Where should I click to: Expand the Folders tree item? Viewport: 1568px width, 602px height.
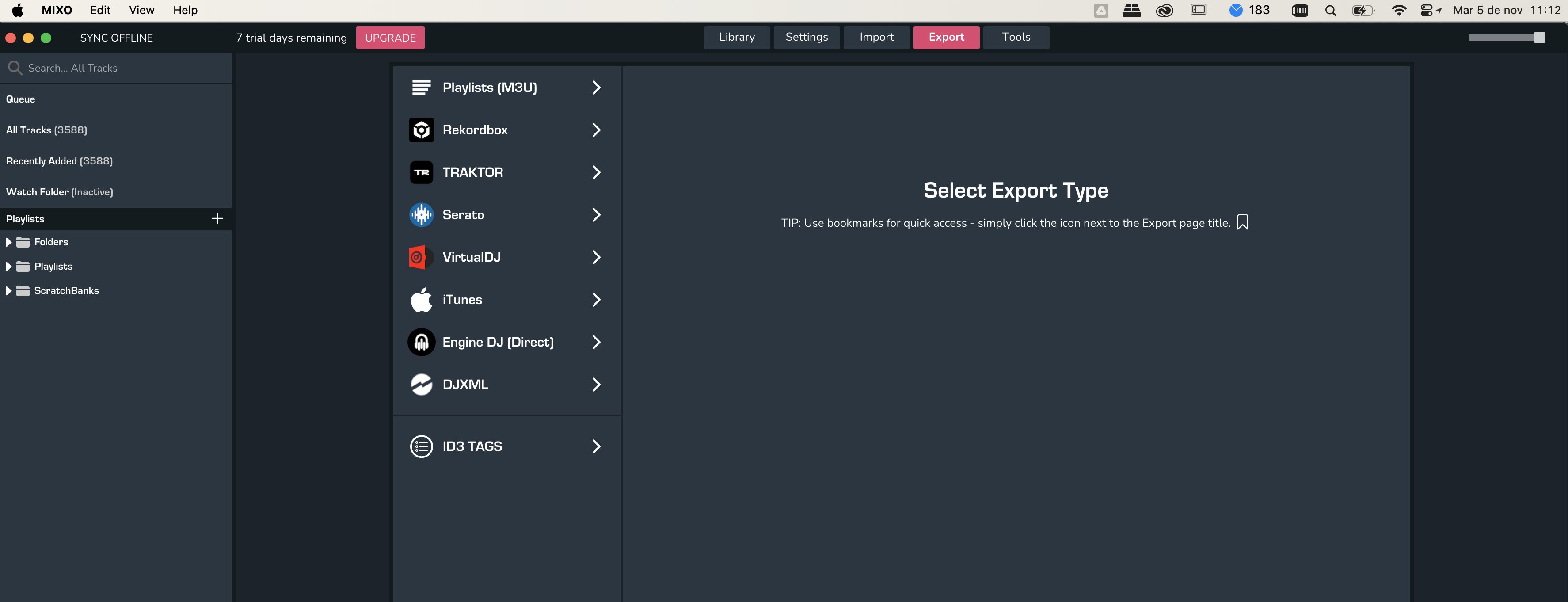pyautogui.click(x=8, y=242)
